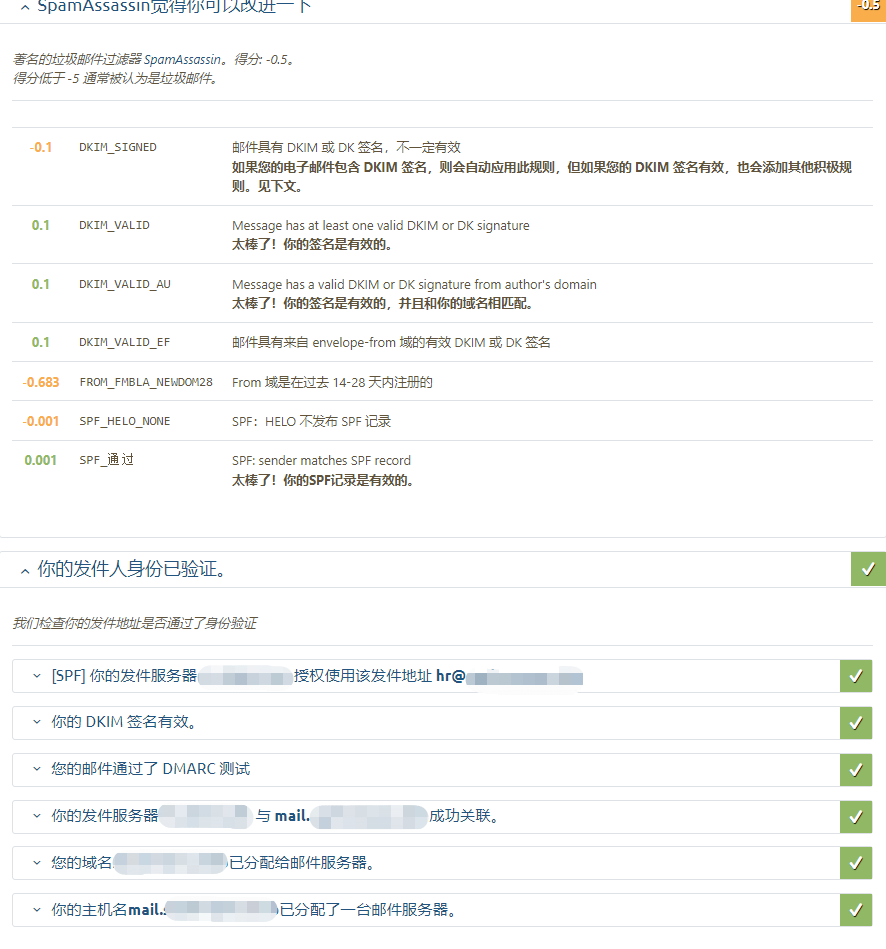886x949 pixels.
Task: Expand the 你的主机名mail row chevron
Action: click(x=37, y=910)
